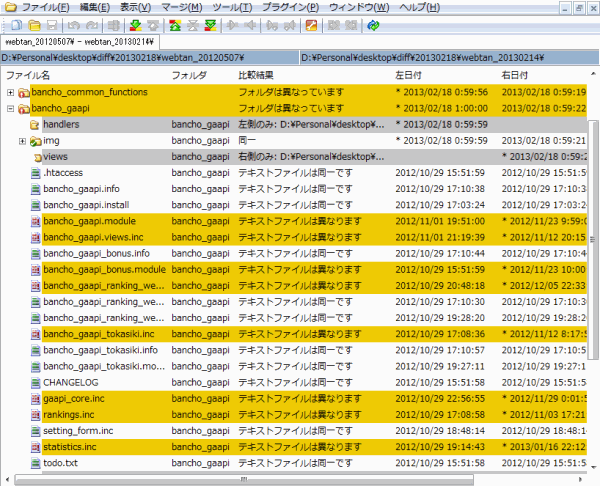Open the プラグイン(P) menu
The image size is (600, 486).
pos(290,7)
